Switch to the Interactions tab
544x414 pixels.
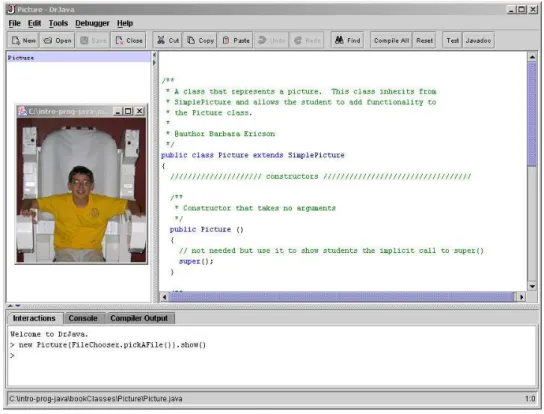click(34, 318)
